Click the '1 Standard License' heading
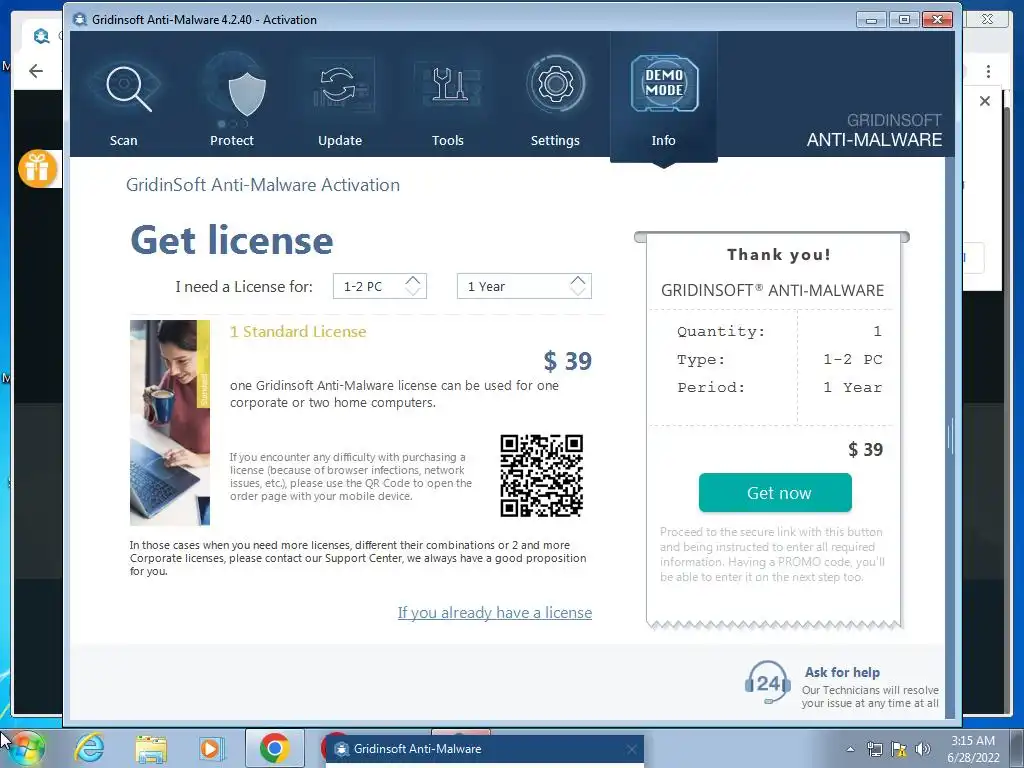Viewport: 1024px width, 768px height. click(x=298, y=331)
